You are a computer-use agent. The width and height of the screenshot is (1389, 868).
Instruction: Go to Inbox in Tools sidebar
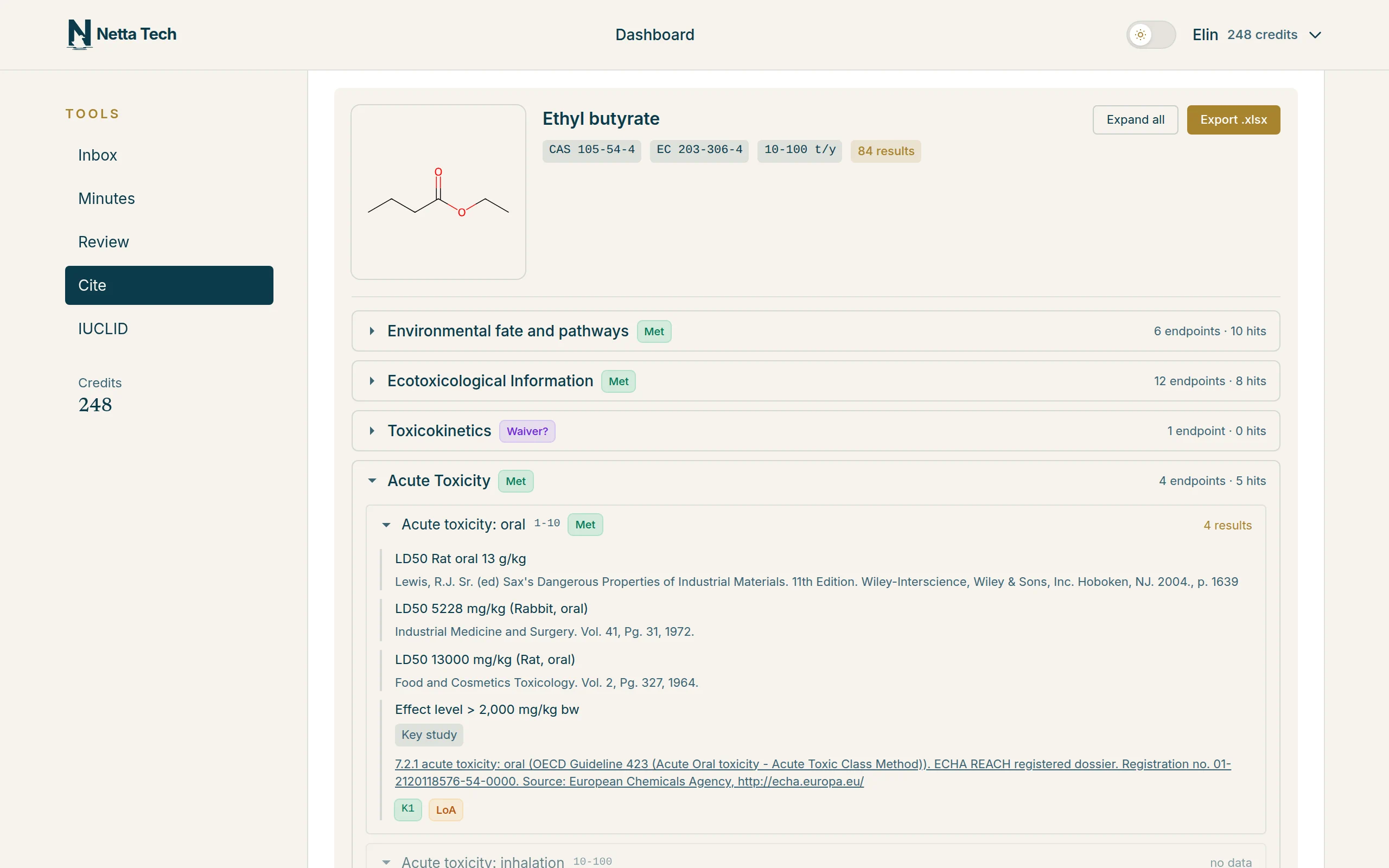169,155
